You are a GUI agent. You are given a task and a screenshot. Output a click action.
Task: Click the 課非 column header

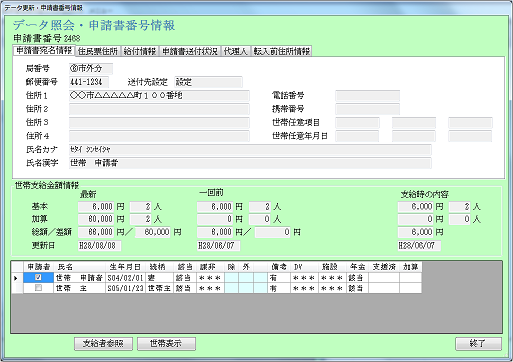click(x=211, y=267)
